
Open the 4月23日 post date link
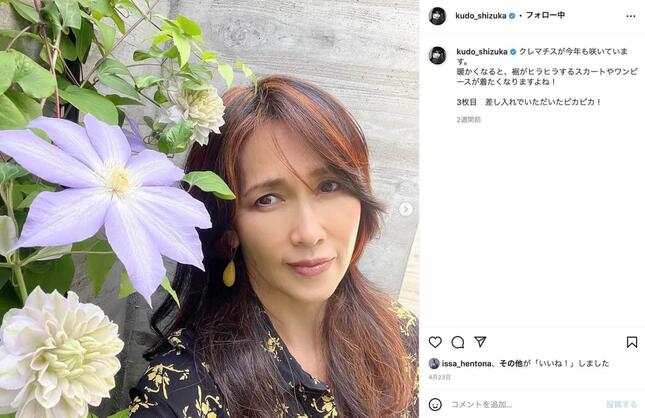[x=440, y=377]
